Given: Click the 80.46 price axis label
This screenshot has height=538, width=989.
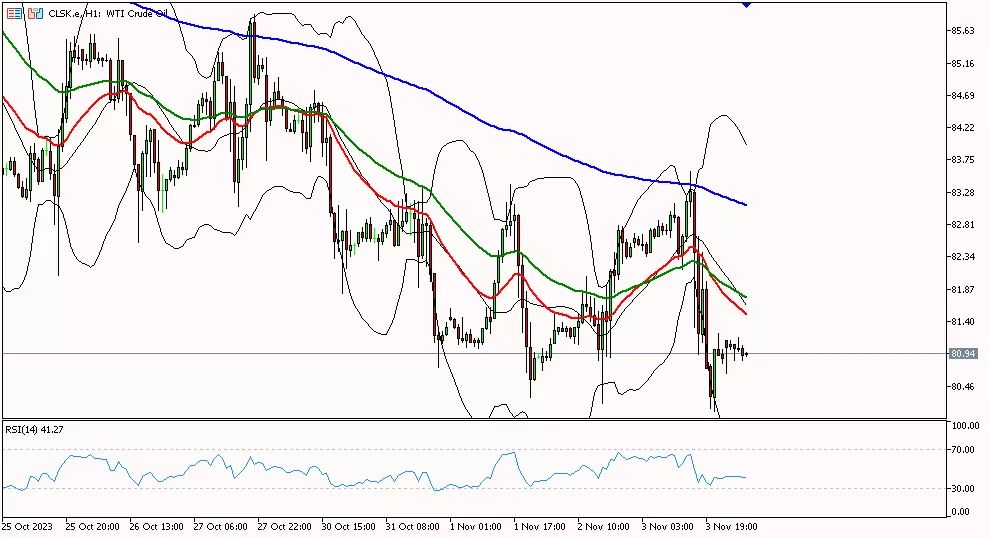Looking at the screenshot, I should (x=963, y=386).
